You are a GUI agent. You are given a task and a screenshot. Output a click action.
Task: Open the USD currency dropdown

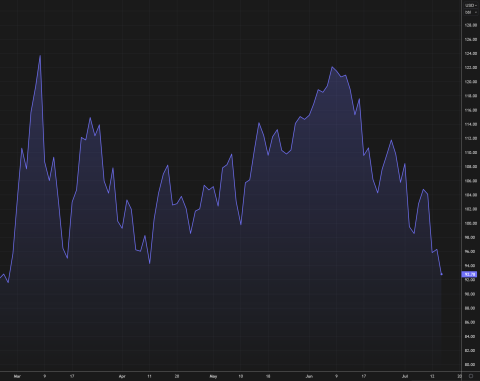[471, 5]
